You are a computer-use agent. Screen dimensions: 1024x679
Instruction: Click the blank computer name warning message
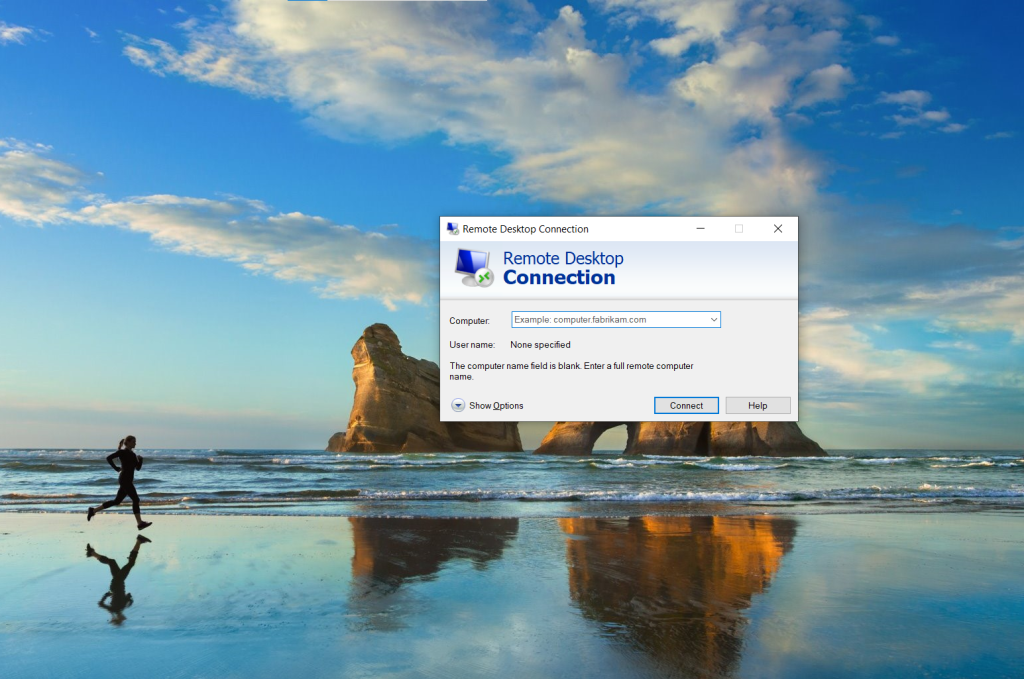(571, 371)
